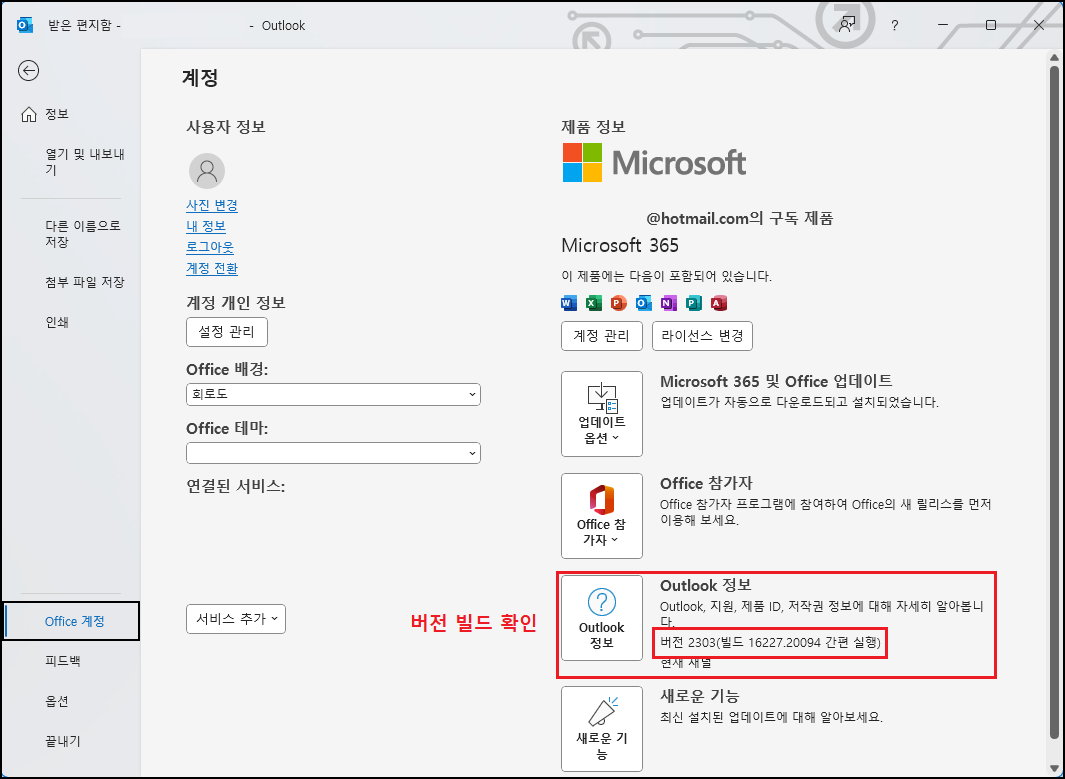1065x779 pixels.
Task: Click the Word app icon
Action: [568, 303]
